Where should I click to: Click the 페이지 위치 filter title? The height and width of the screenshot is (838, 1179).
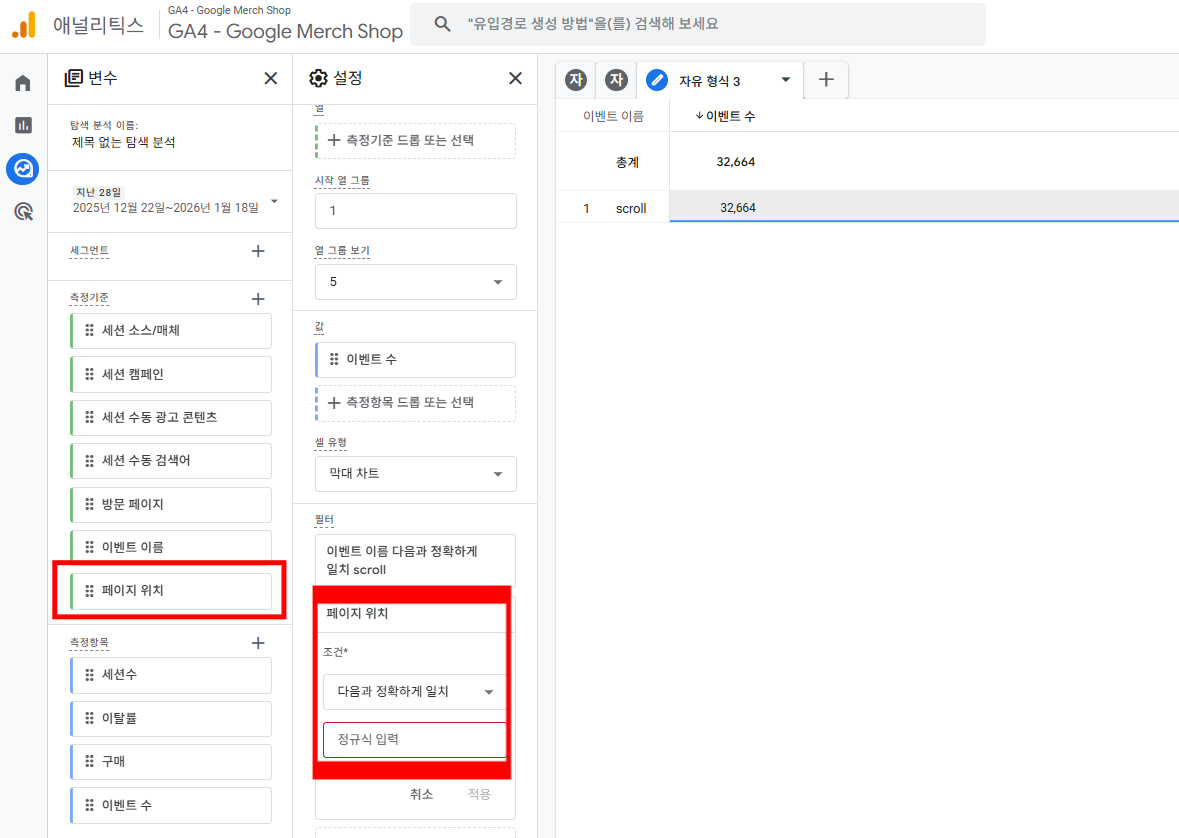coord(357,614)
